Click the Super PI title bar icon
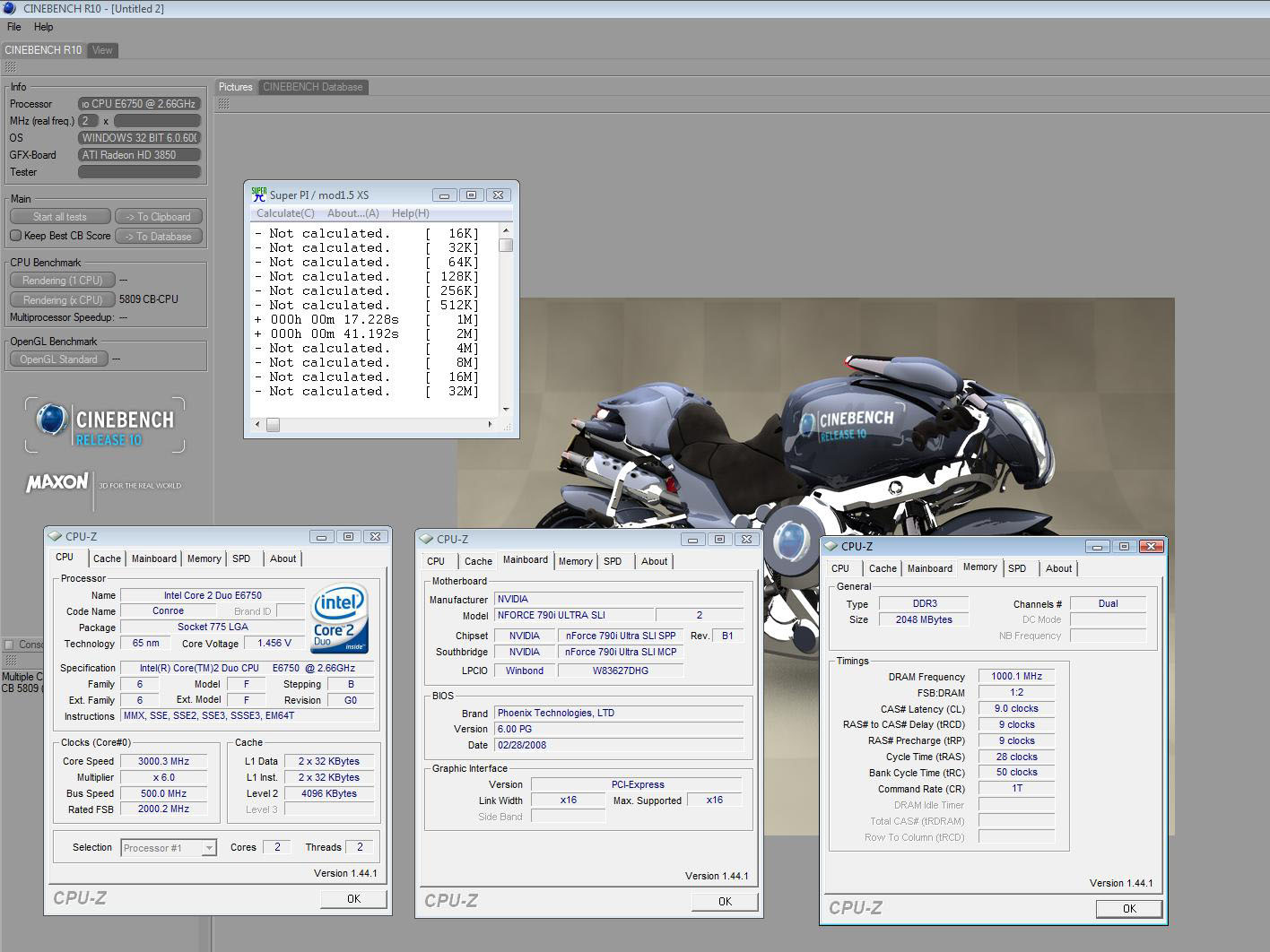The width and height of the screenshot is (1270, 952). [259, 194]
